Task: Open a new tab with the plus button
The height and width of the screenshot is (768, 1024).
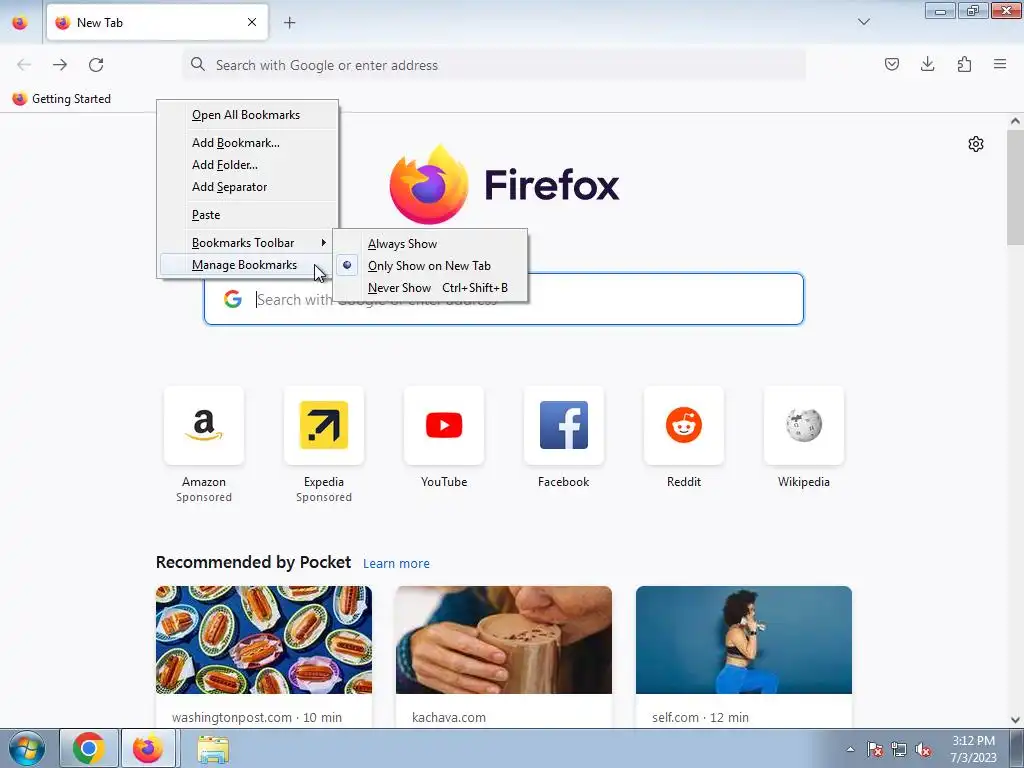Action: 289,23
